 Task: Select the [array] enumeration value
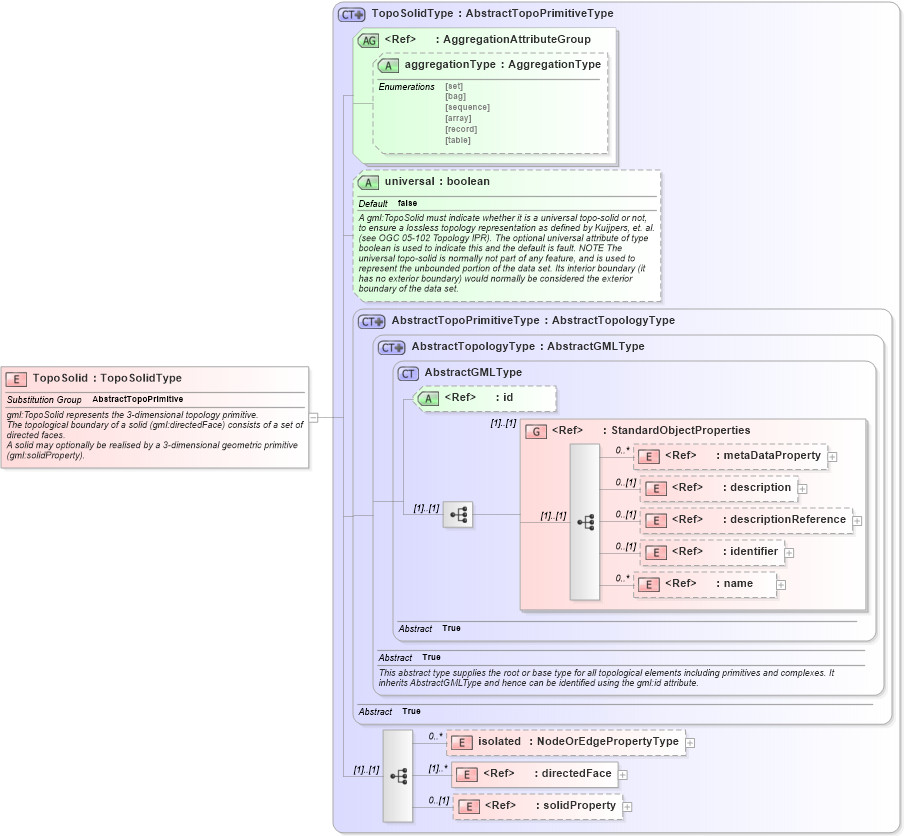click(x=458, y=118)
